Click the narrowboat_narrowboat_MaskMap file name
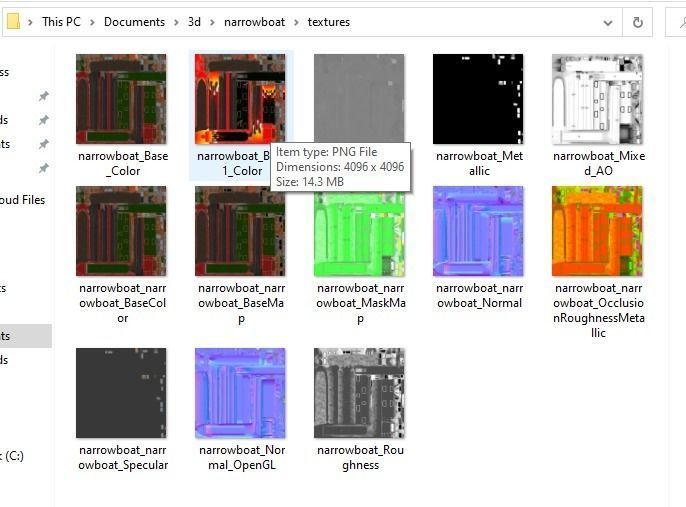Image resolution: width=686 pixels, height=507 pixels. (x=360, y=303)
